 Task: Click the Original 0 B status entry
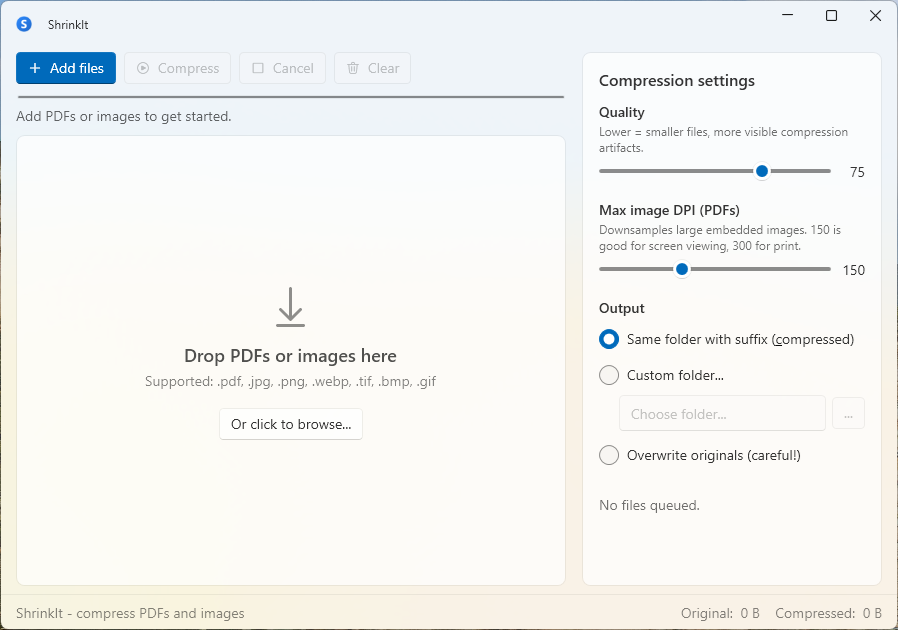pyautogui.click(x=720, y=613)
